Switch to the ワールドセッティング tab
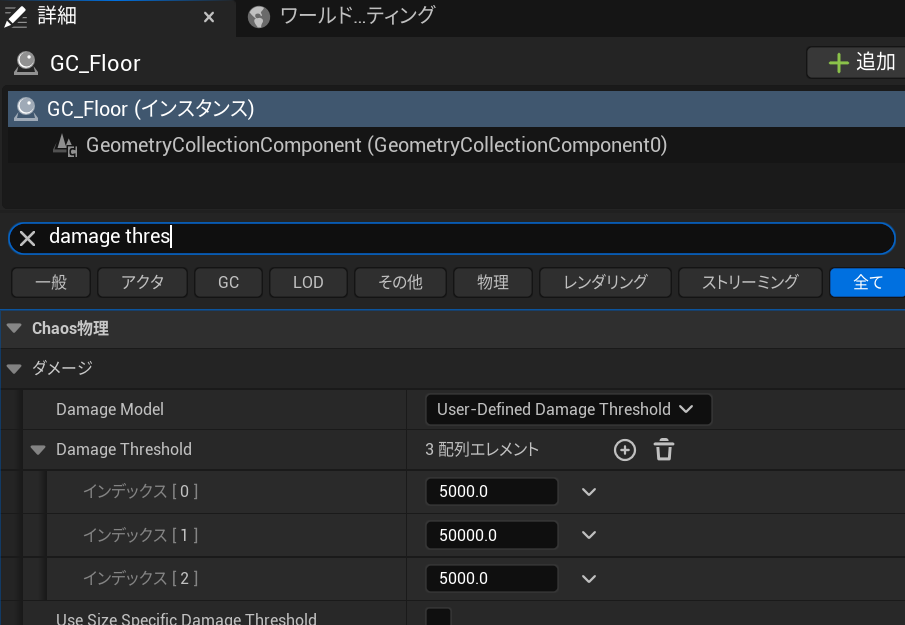Screen dimensions: 905x625 pos(355,16)
